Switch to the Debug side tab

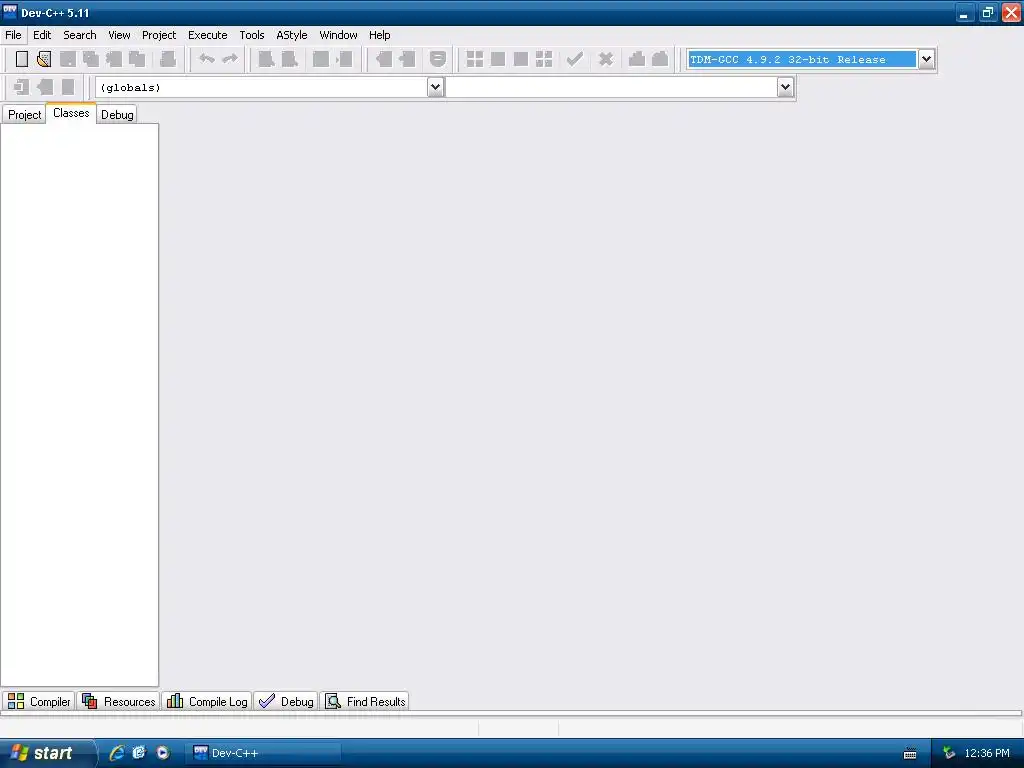point(117,114)
